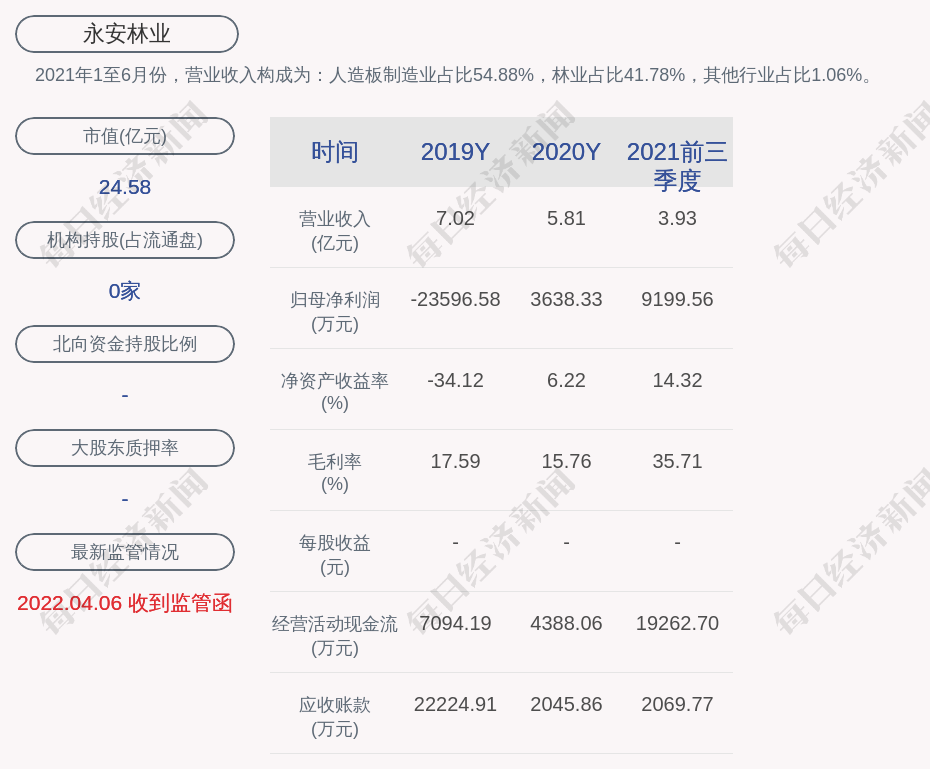Viewport: 930px width, 769px height.
Task: Click the gross margin value 17.59
Action: click(x=456, y=461)
